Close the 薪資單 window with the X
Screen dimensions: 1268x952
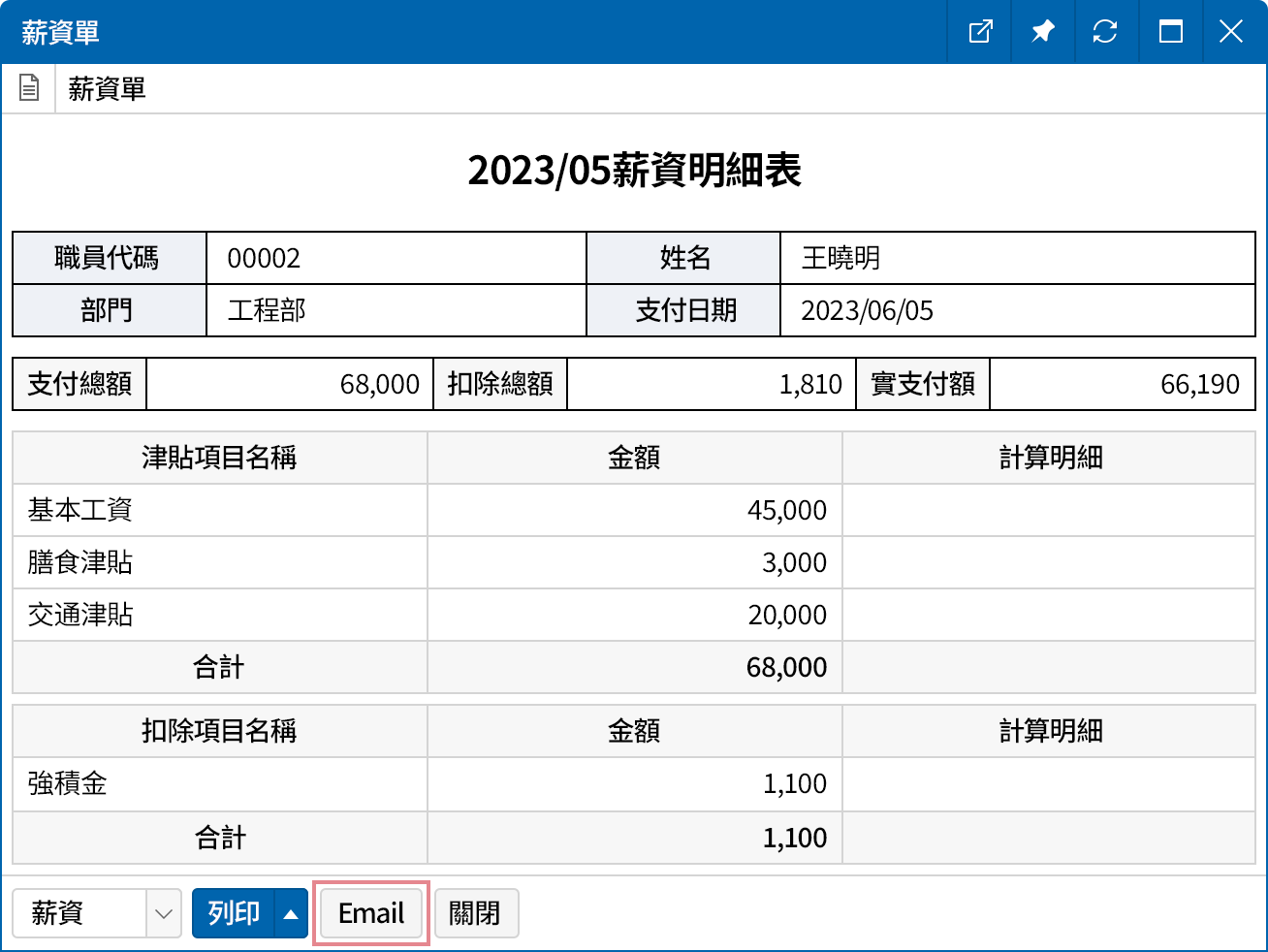coord(1231,31)
